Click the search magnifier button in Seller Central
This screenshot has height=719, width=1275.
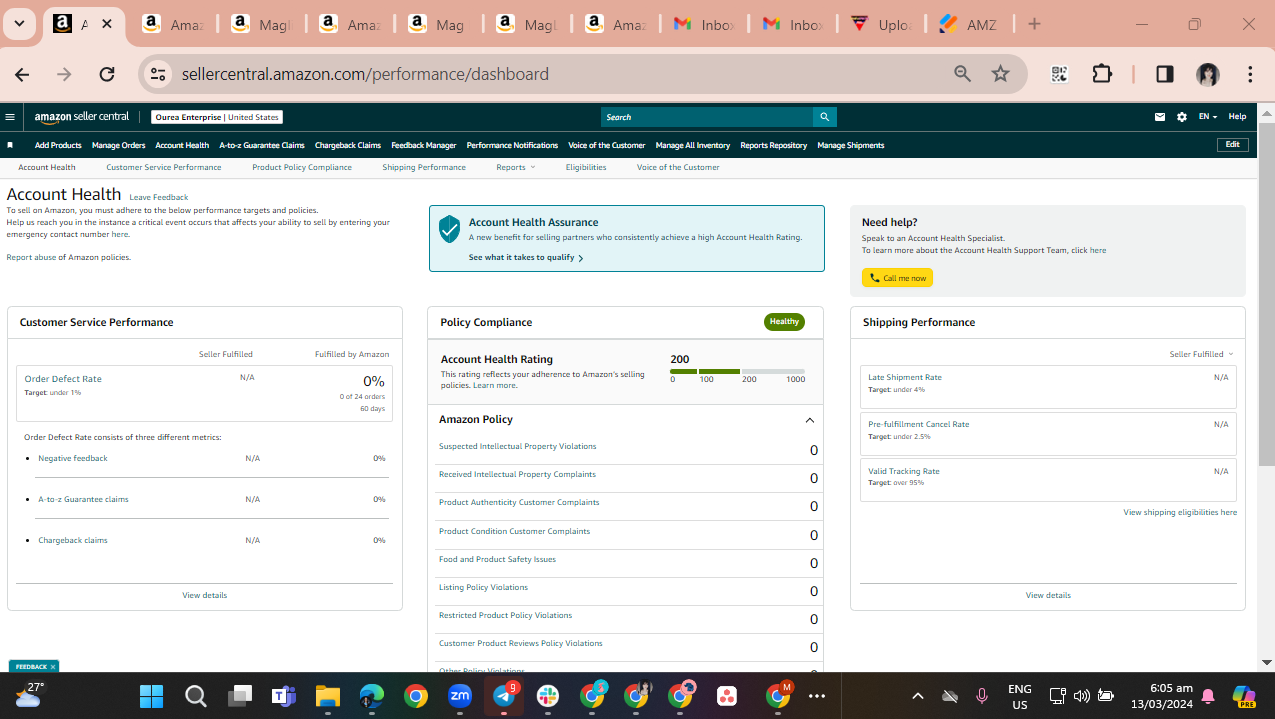[x=825, y=117]
